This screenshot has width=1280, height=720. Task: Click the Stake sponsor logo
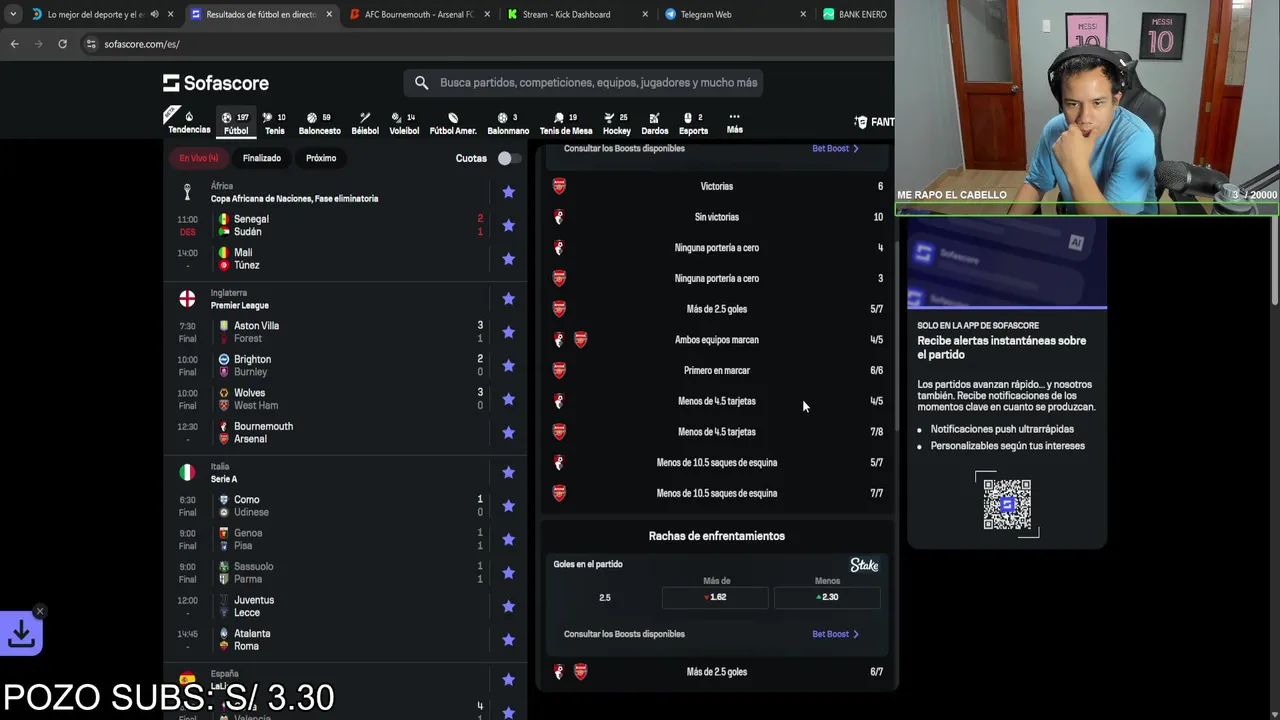point(864,565)
